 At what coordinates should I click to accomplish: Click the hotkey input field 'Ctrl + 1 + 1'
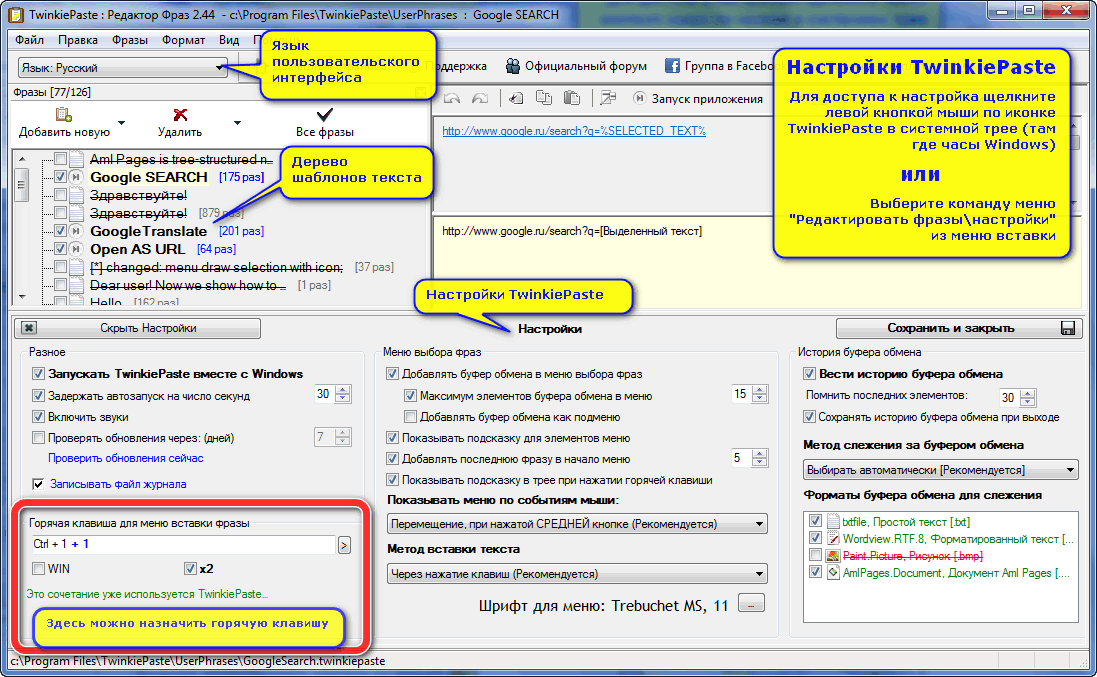pos(183,544)
